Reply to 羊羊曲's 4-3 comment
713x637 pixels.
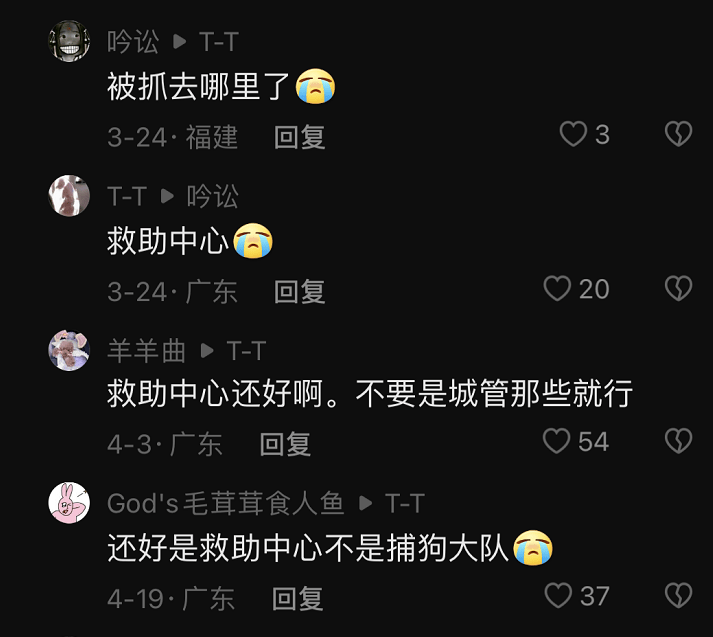285,444
